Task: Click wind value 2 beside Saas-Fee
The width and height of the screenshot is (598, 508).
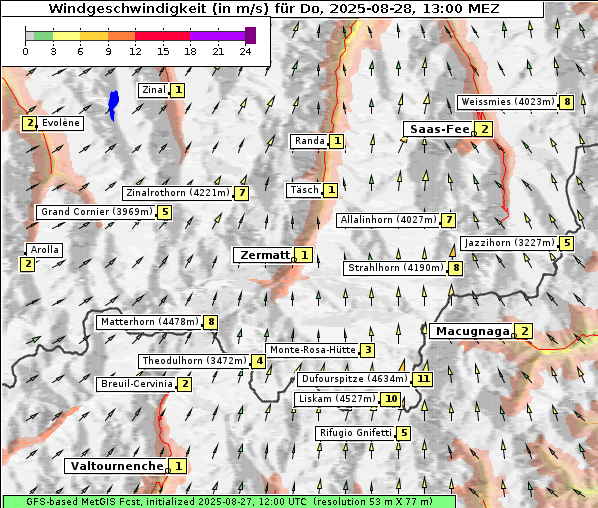Action: coord(484,129)
